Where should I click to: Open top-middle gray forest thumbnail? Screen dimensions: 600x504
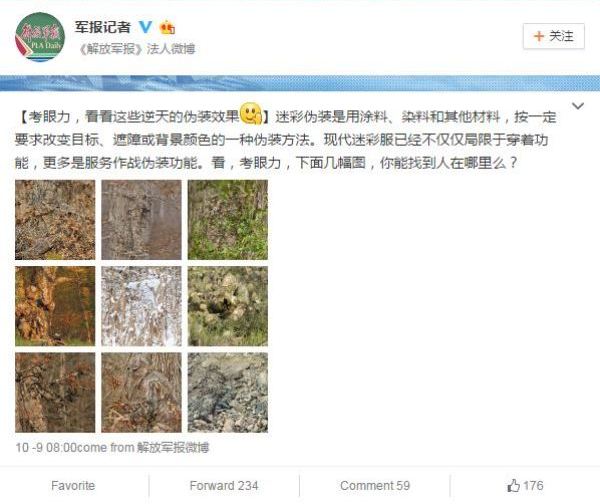pyautogui.click(x=141, y=220)
